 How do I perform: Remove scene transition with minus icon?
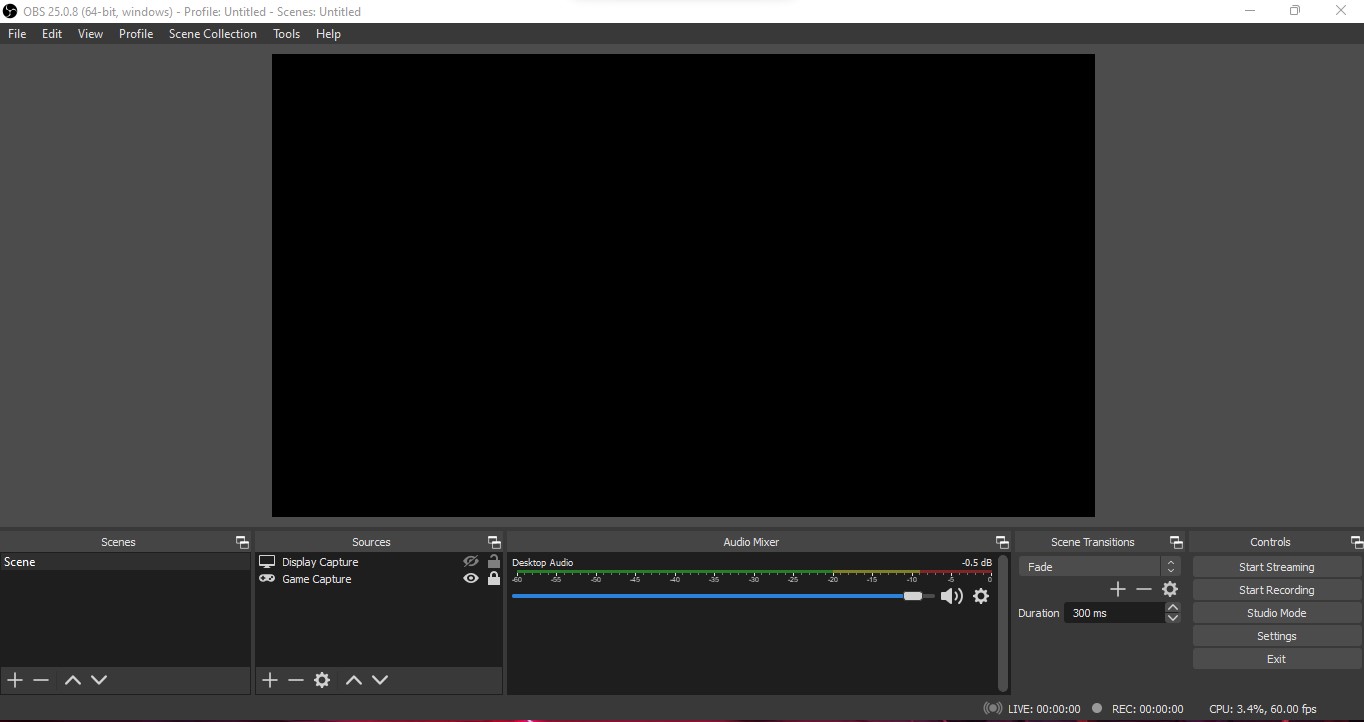pyautogui.click(x=1144, y=590)
